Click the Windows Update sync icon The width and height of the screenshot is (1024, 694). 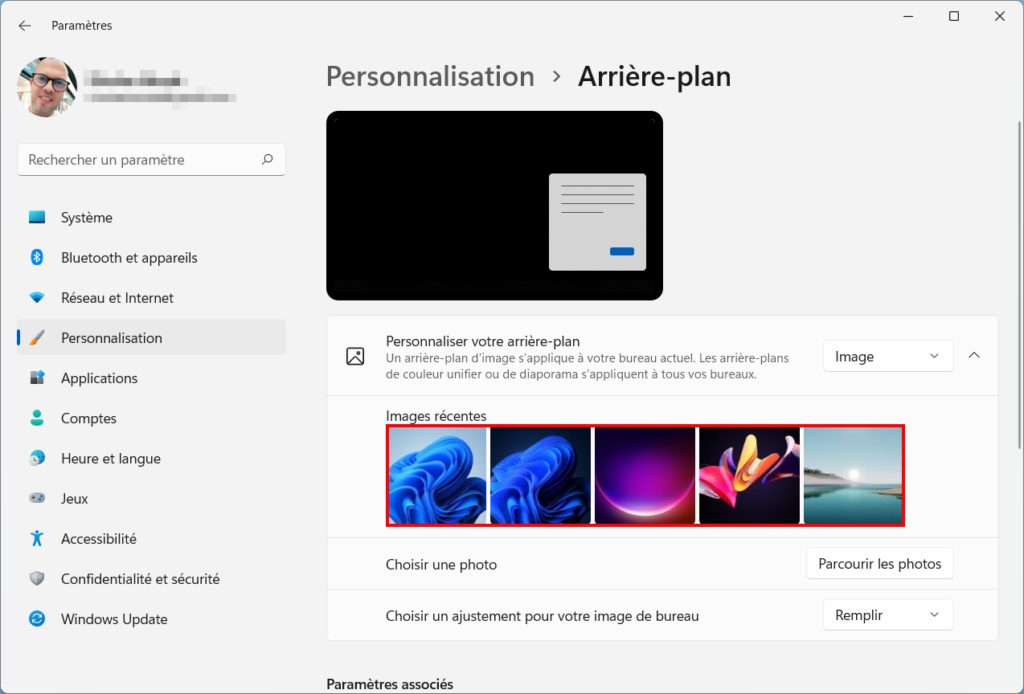coord(37,618)
